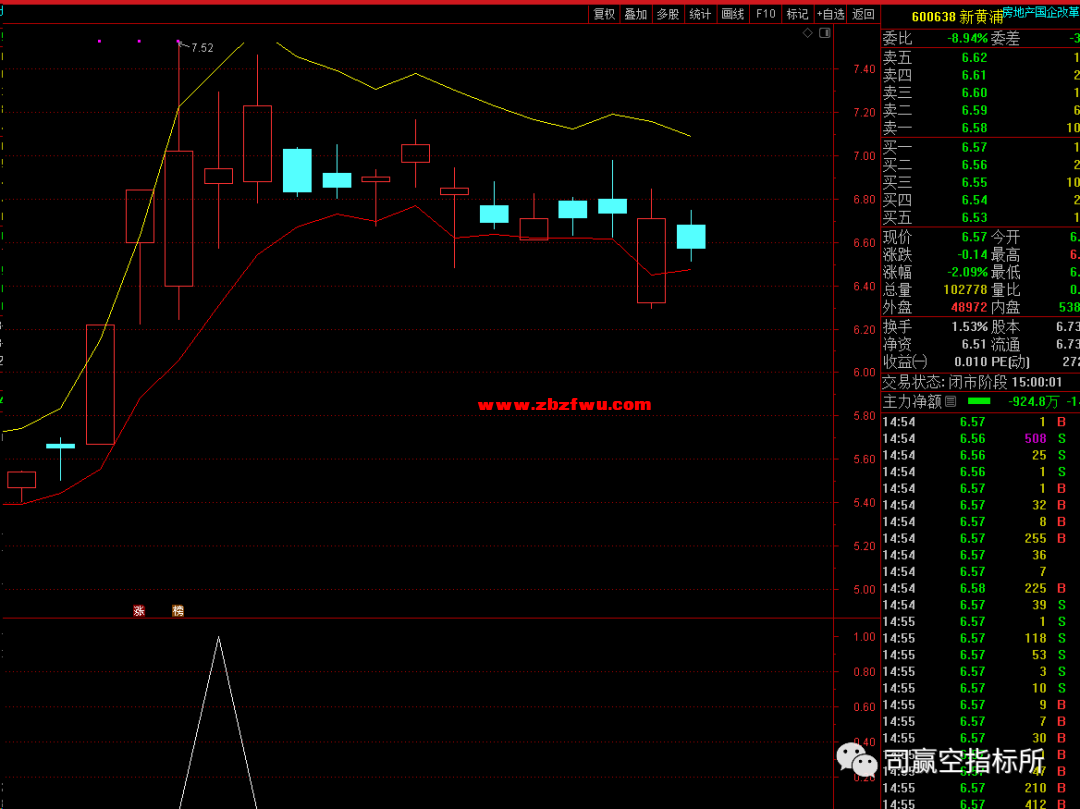
Task: Click the 7.52 high price label
Action: point(202,48)
